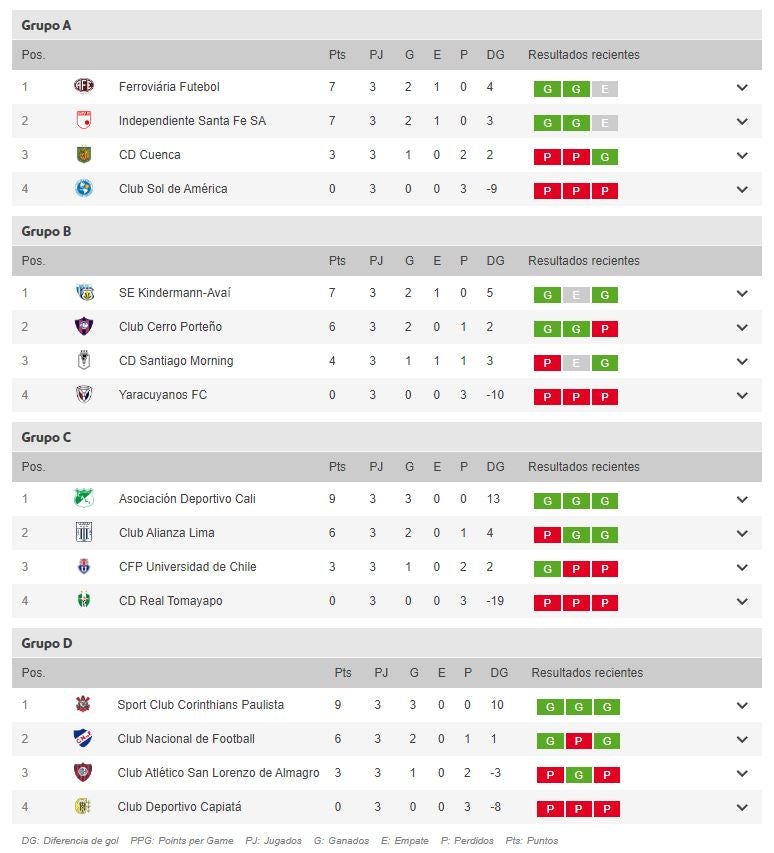The height and width of the screenshot is (853, 774).
Task: Select the Club Cerro Porteño crest
Action: coord(83,327)
